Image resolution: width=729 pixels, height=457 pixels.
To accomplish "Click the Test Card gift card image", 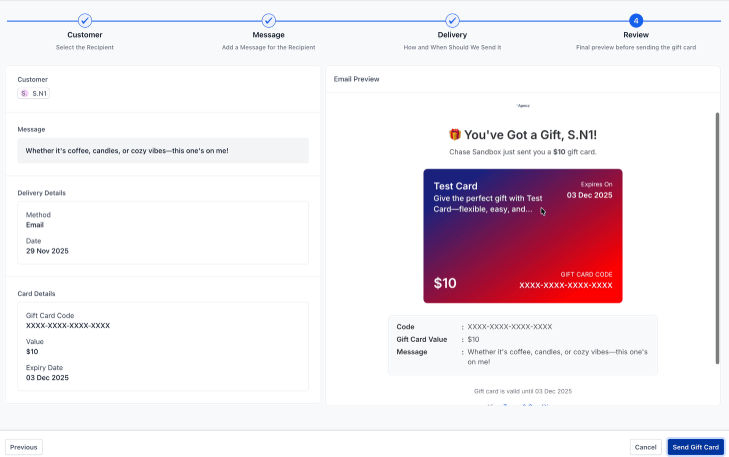I will click(x=522, y=235).
